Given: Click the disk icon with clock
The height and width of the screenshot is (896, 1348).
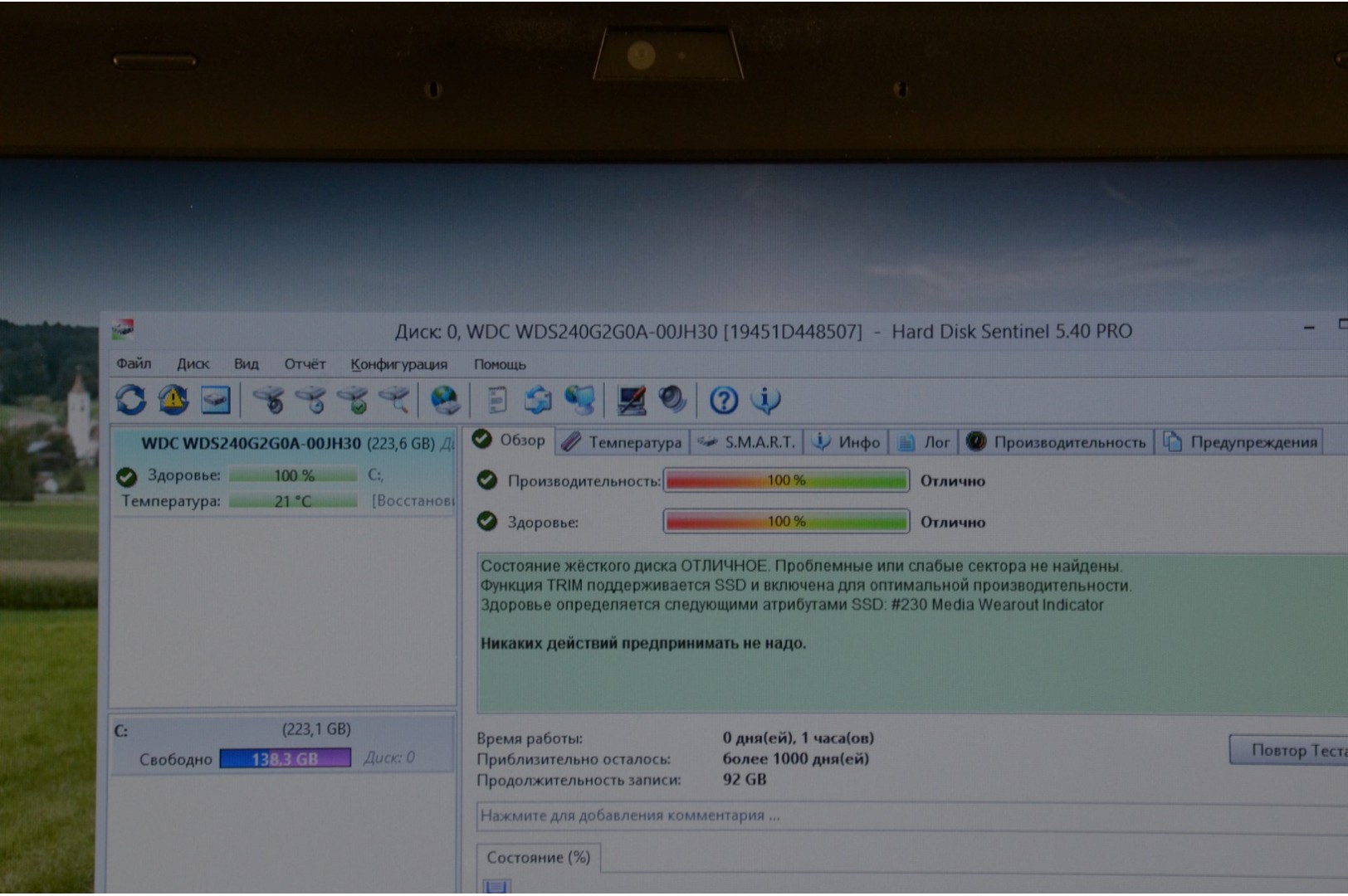Looking at the screenshot, I should (311, 400).
